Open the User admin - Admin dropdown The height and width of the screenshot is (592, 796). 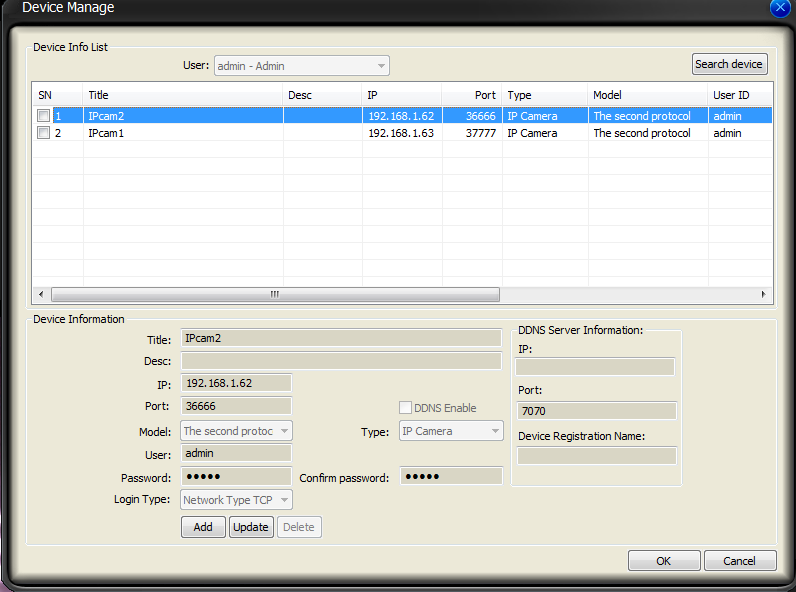302,65
